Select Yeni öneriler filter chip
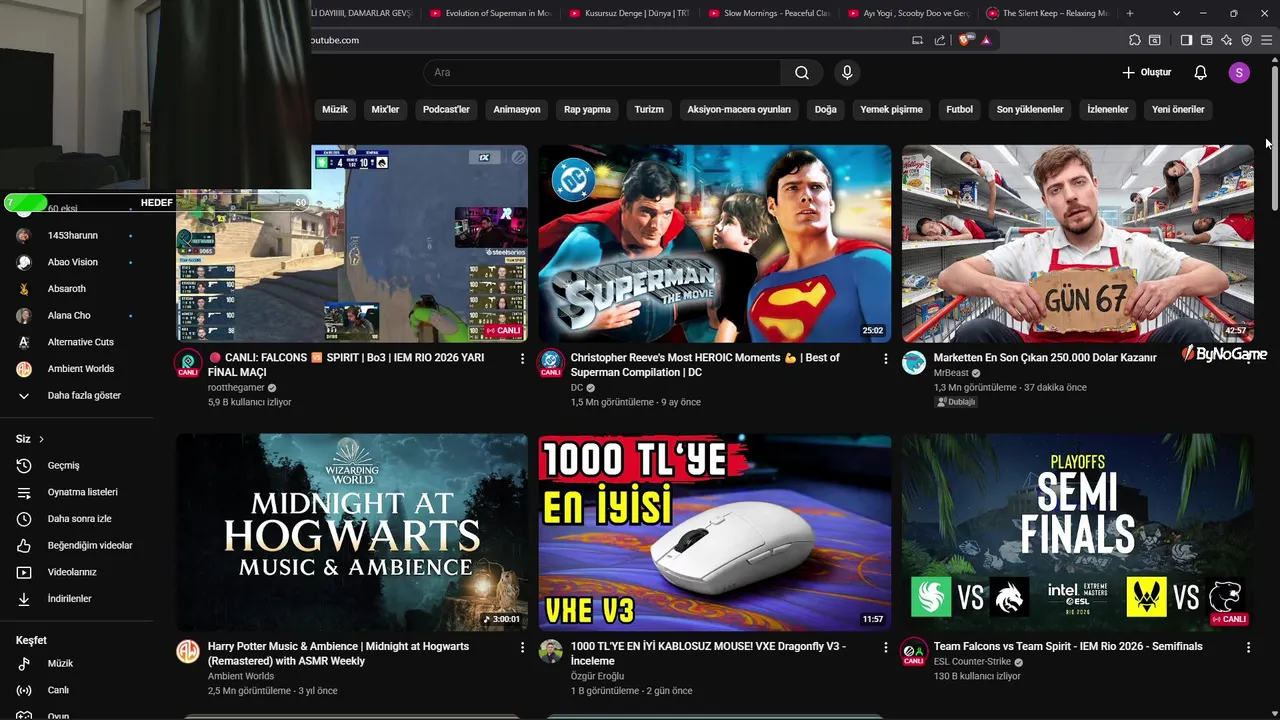 pos(1178,109)
